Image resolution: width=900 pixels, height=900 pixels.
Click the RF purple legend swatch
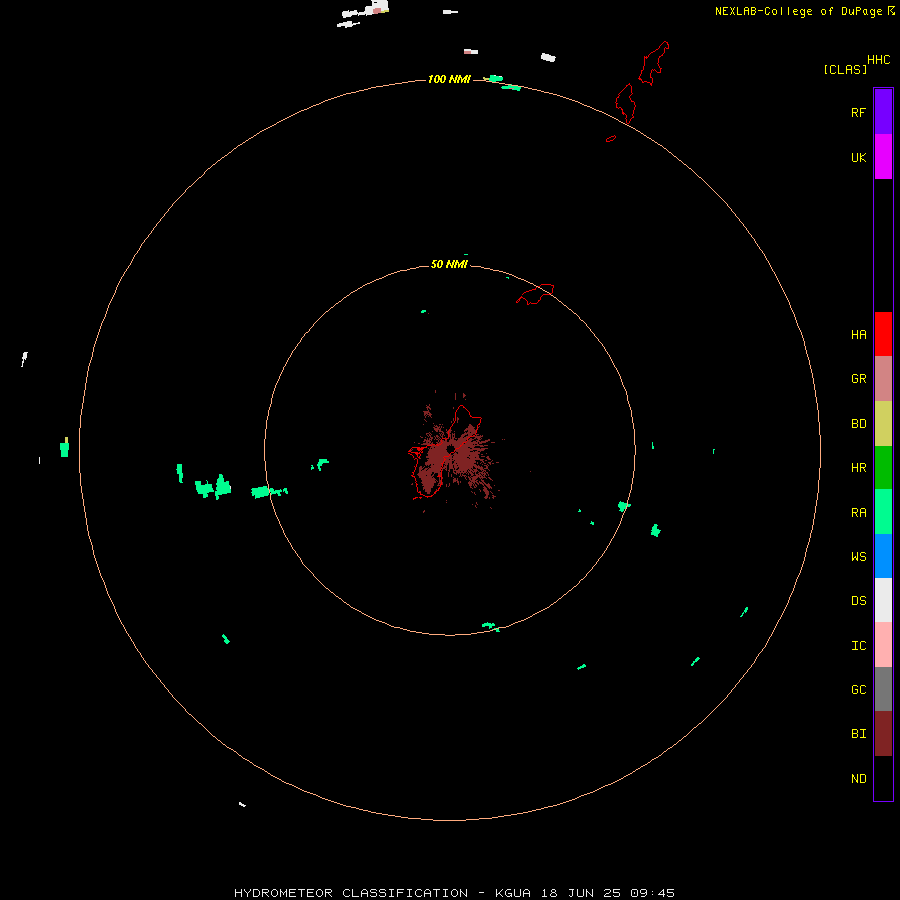coord(883,112)
